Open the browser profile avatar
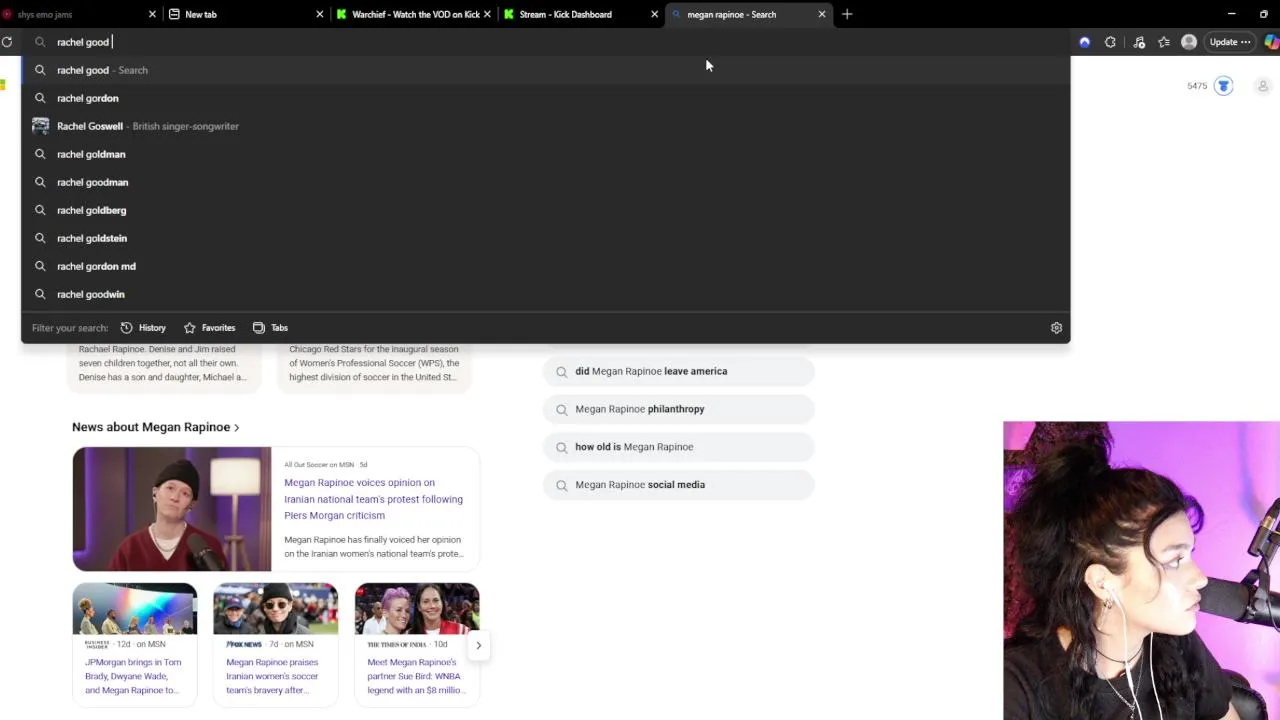This screenshot has height=720, width=1280. 1189,42
